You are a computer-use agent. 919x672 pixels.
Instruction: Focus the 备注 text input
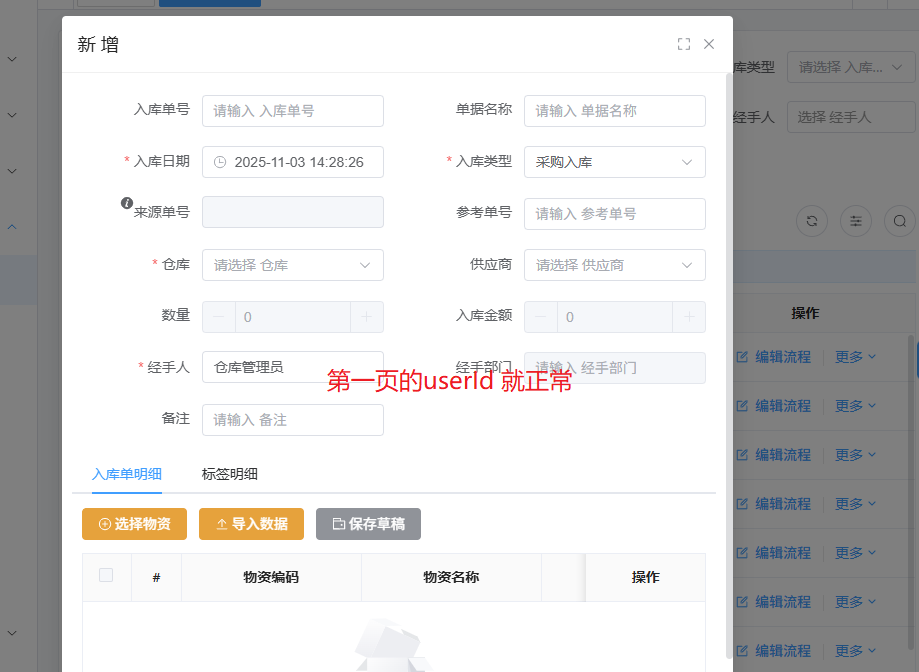292,420
